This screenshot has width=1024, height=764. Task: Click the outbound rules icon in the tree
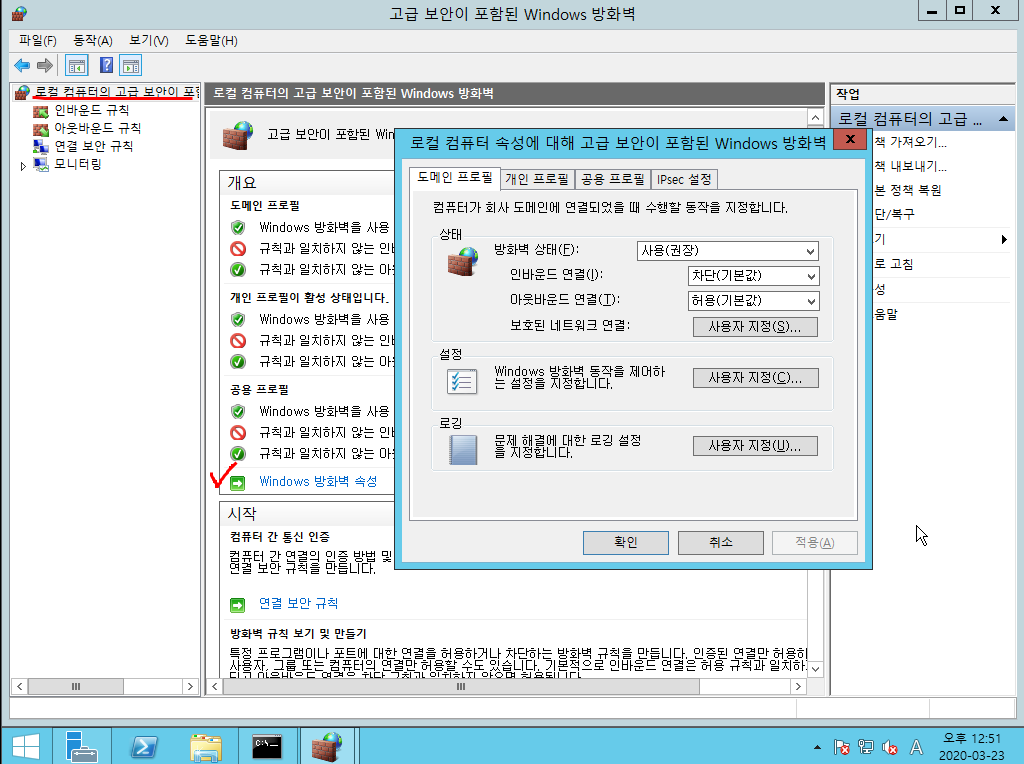40,129
